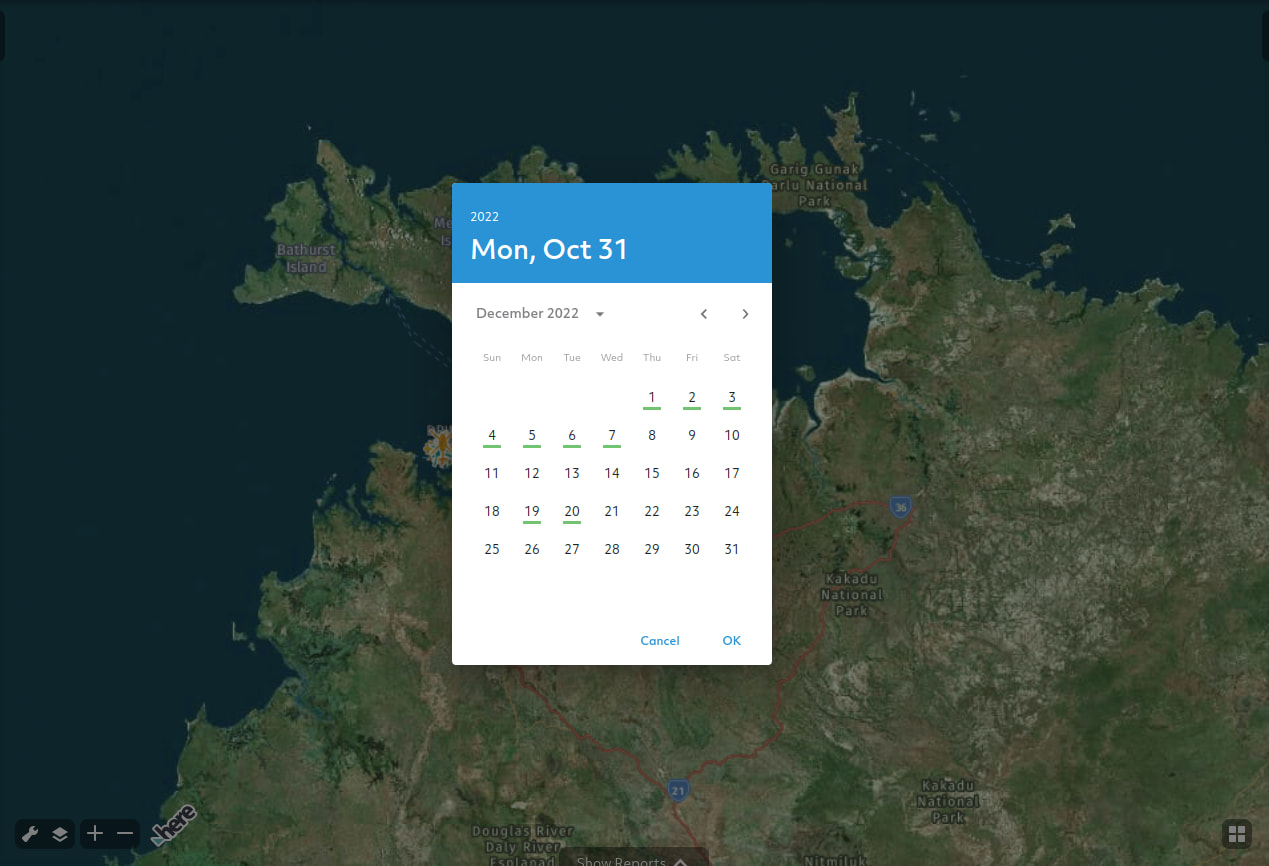Select route shield 21 near Douglas River
This screenshot has height=866, width=1269.
coord(678,790)
